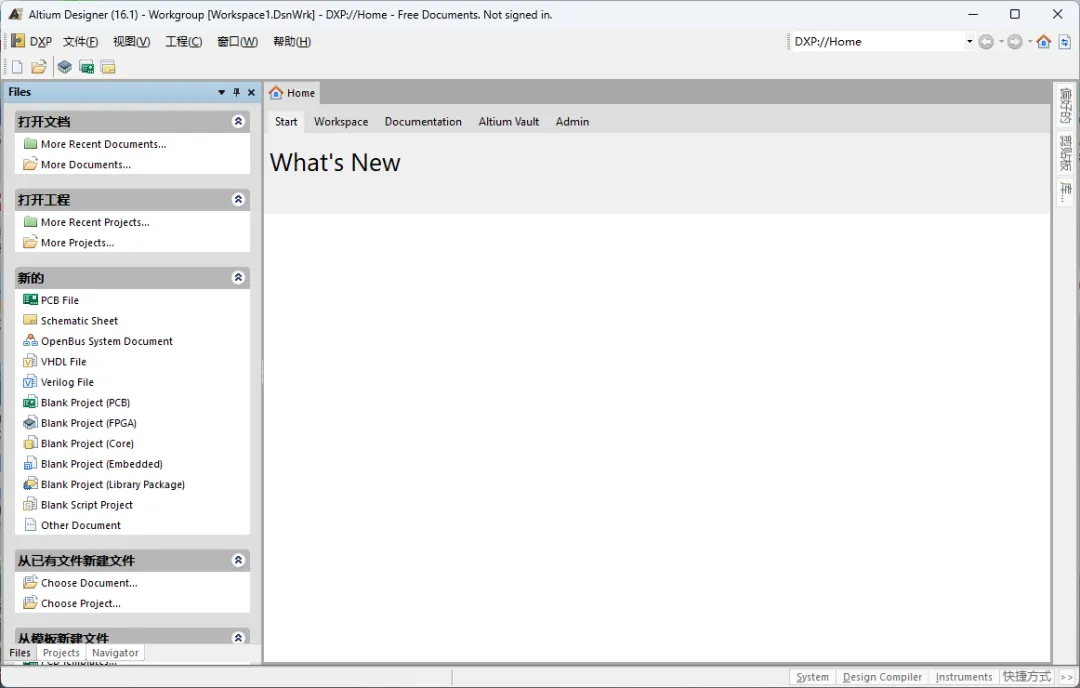This screenshot has height=688, width=1080.
Task: Click the open device view toolbar icon
Action: [x=64, y=67]
